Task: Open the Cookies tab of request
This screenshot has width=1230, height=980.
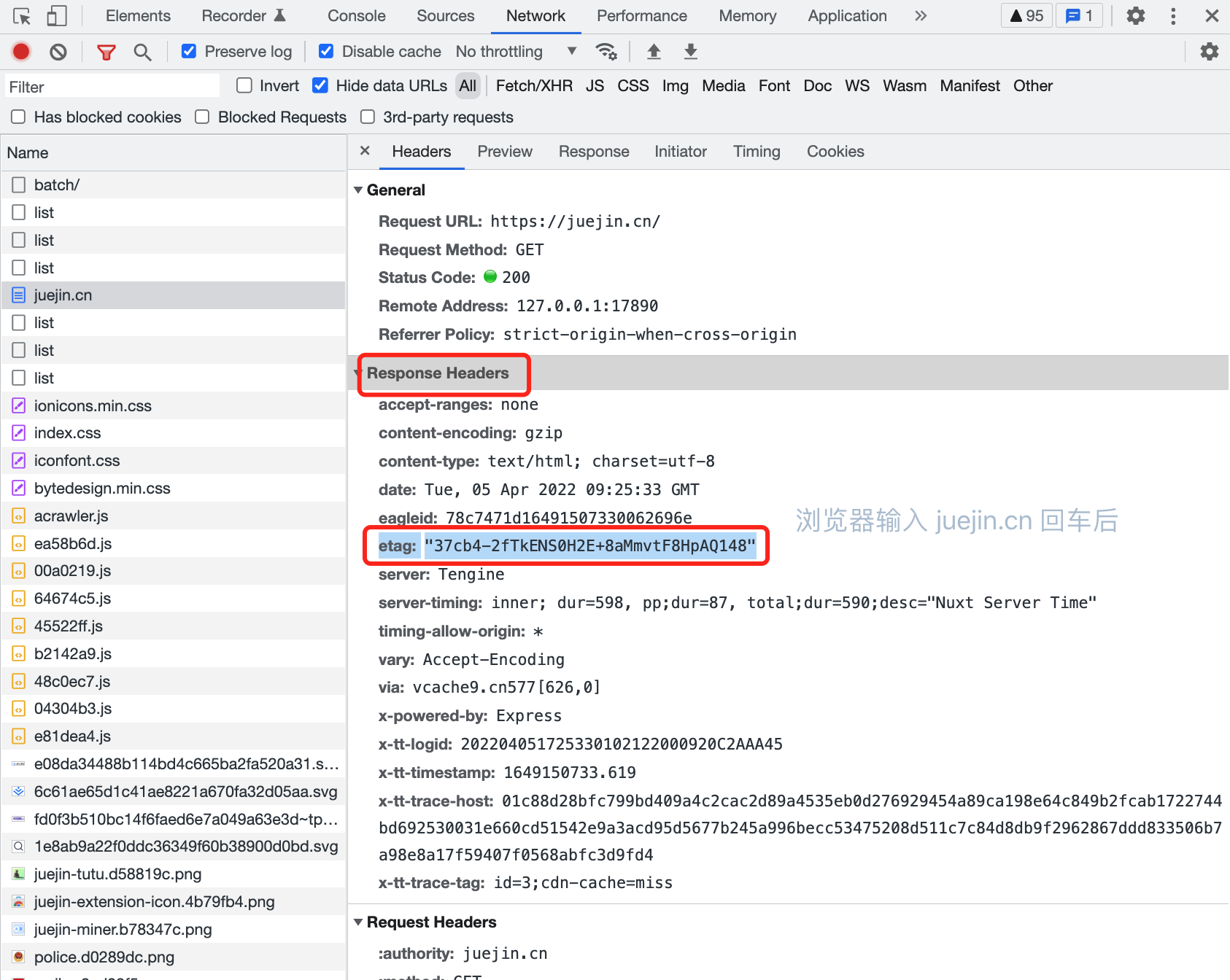Action: (x=835, y=151)
